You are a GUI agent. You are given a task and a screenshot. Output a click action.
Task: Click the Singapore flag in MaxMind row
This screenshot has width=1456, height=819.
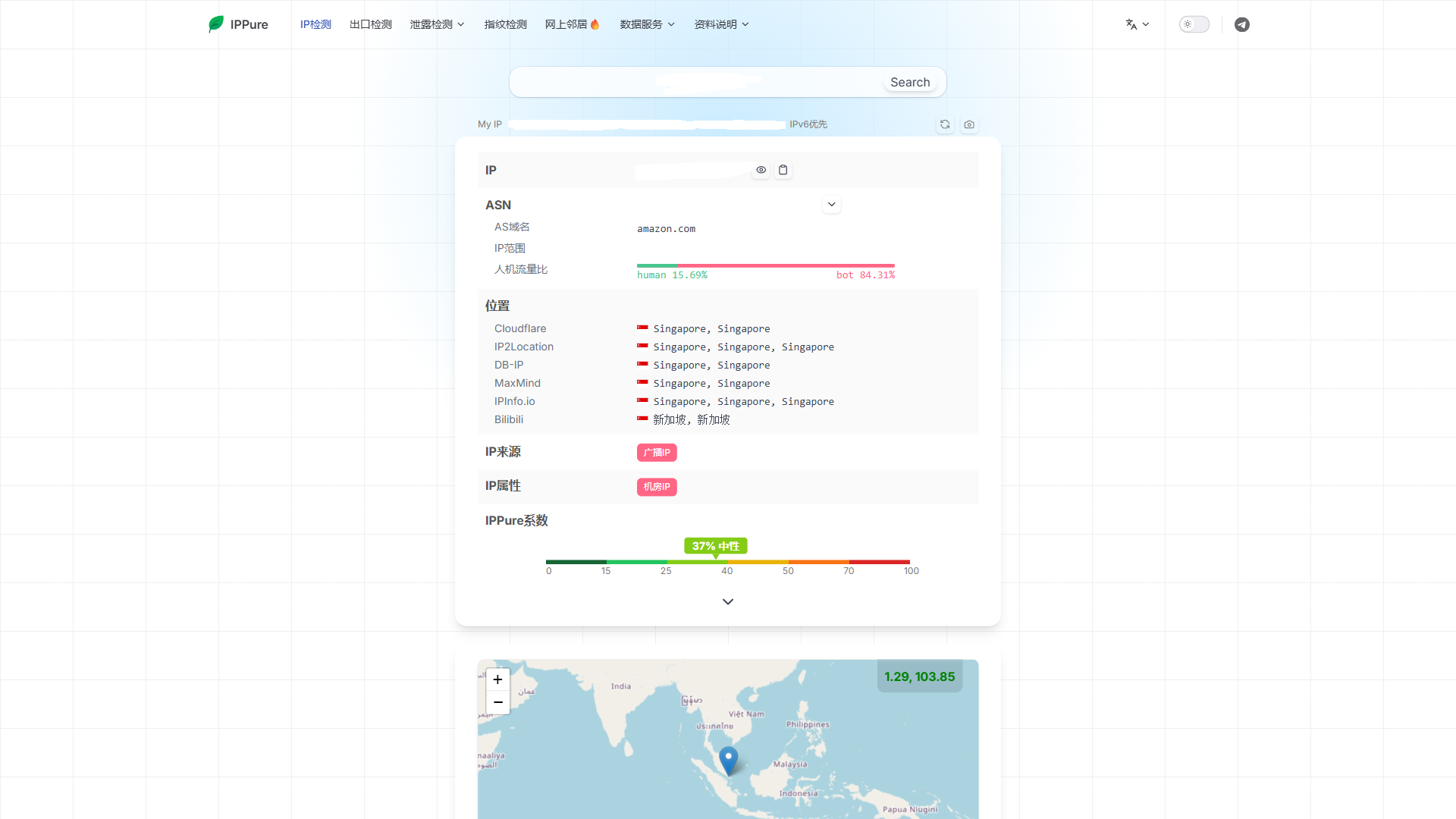(642, 383)
